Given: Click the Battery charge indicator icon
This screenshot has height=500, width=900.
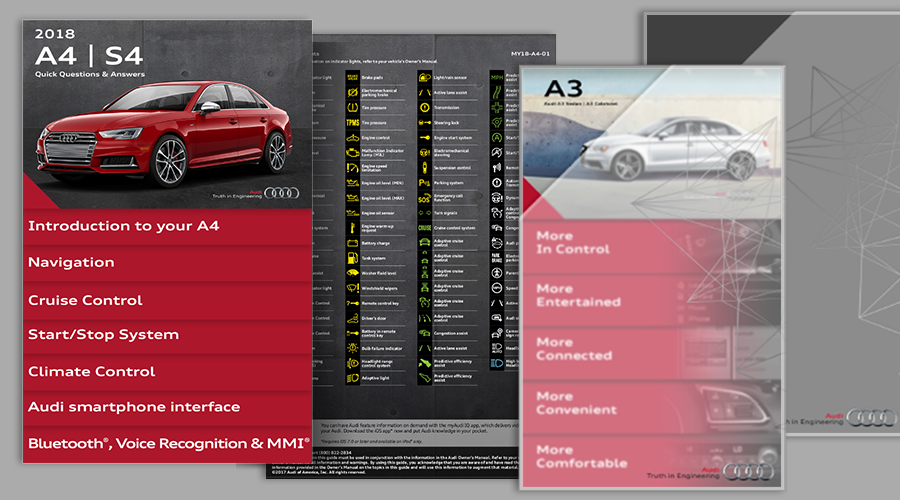Looking at the screenshot, I should 353,243.
